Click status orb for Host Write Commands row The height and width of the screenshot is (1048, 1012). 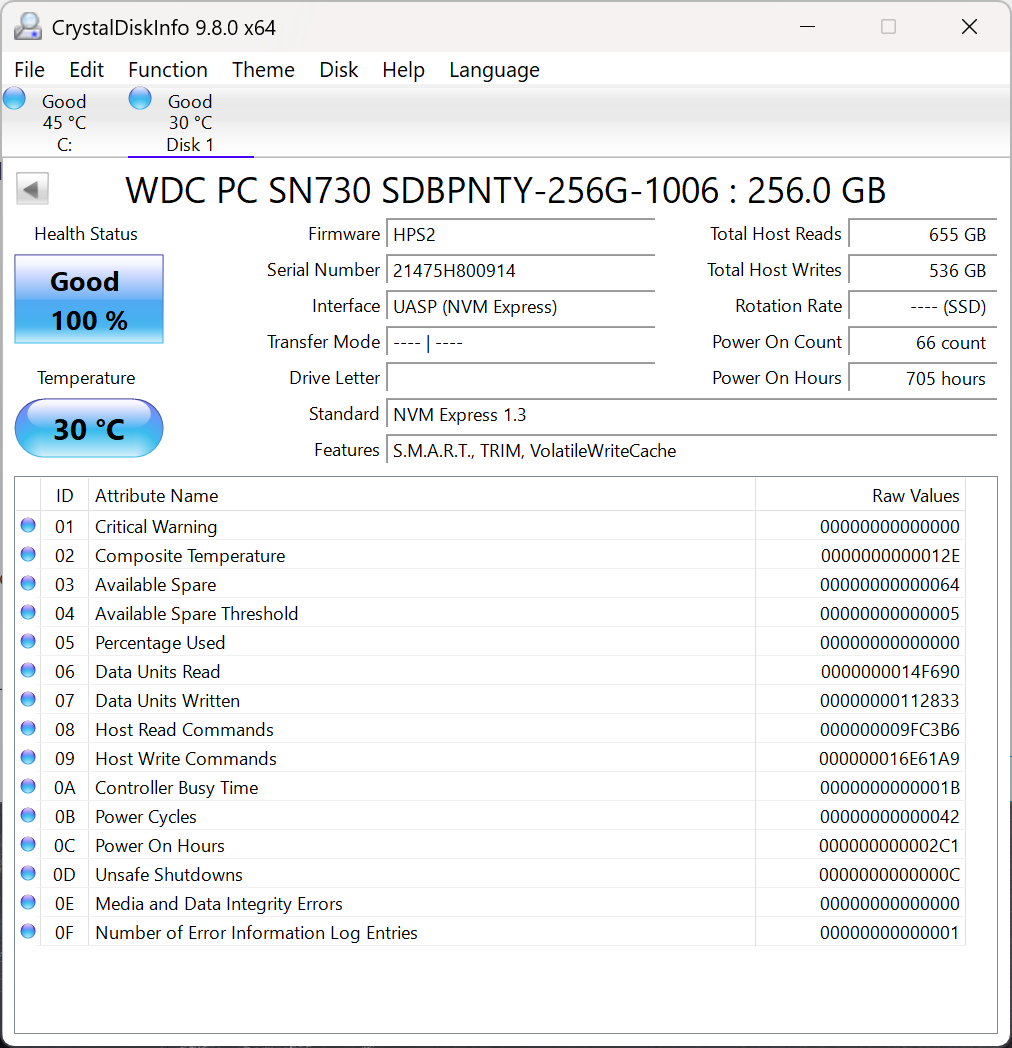point(28,757)
